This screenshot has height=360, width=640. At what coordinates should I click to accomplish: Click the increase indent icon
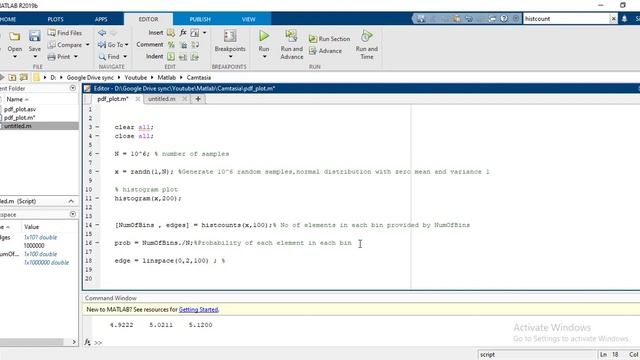click(x=183, y=57)
